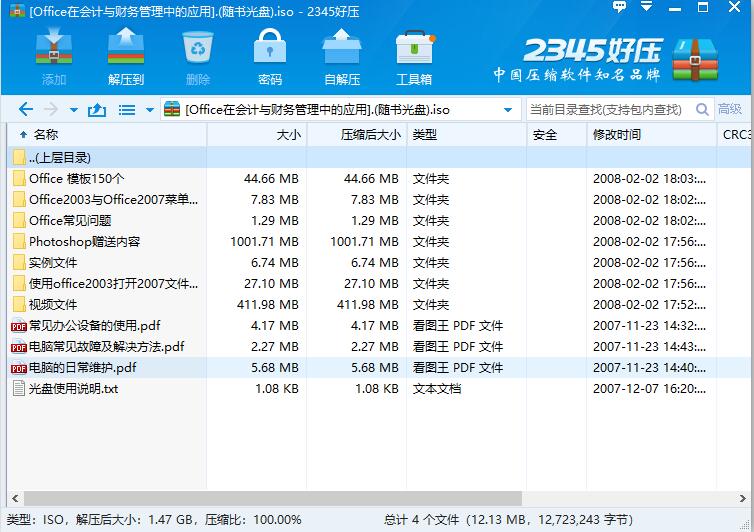This screenshot has height=532, width=754.
Task: Click the feedback chat bubble icon
Action: pos(619,7)
